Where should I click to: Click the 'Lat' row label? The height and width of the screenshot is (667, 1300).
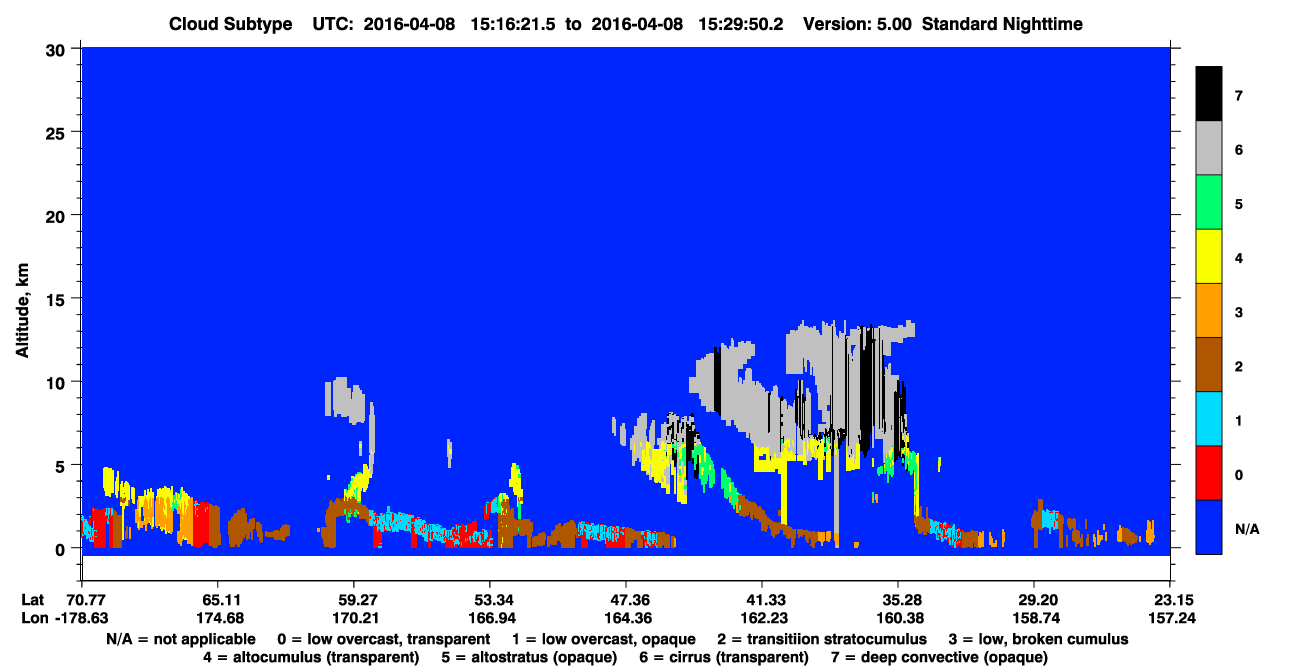pyautogui.click(x=33, y=599)
